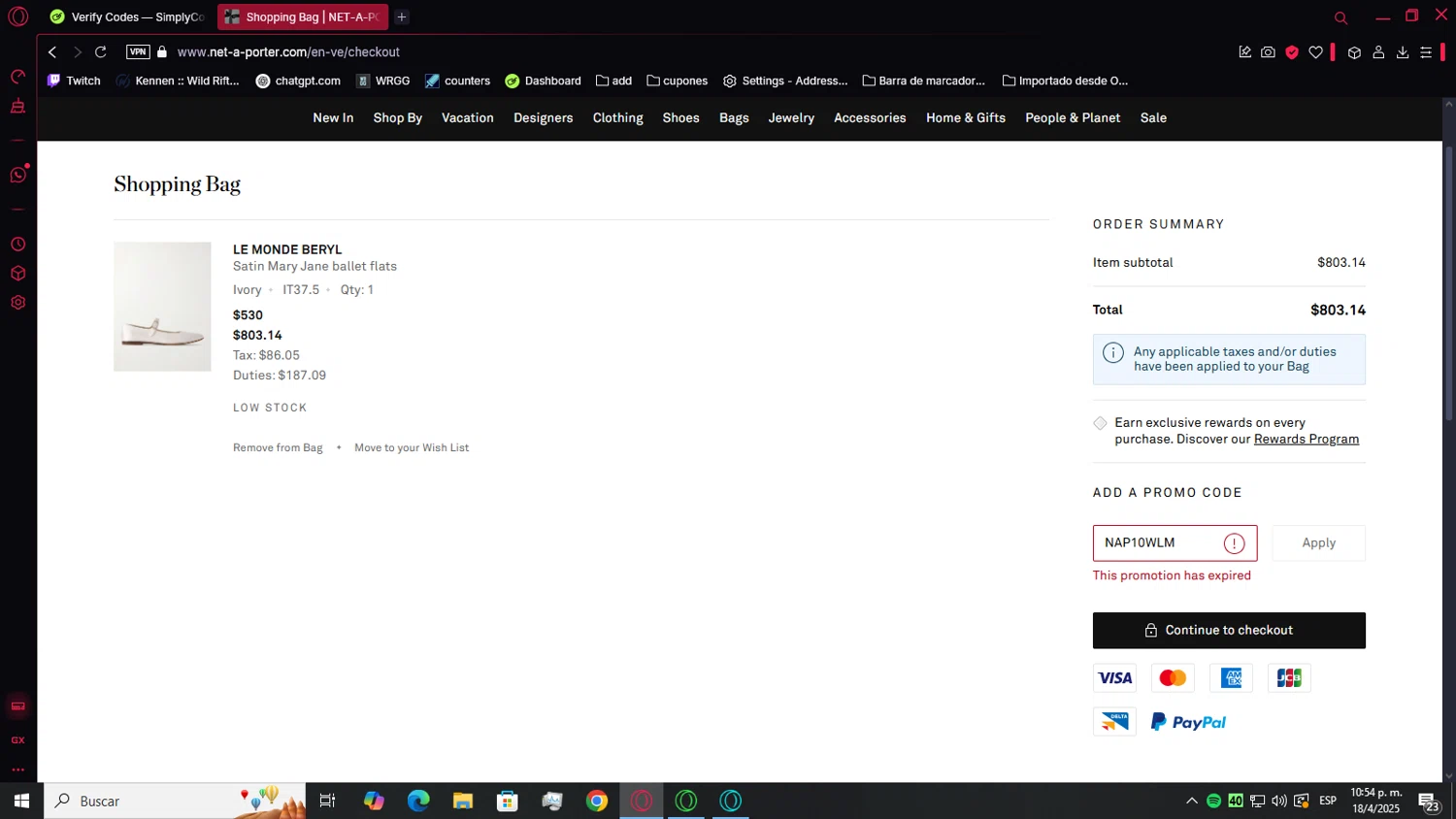Open File Explorer from taskbar
This screenshot has width=1456, height=819.
coord(463,801)
